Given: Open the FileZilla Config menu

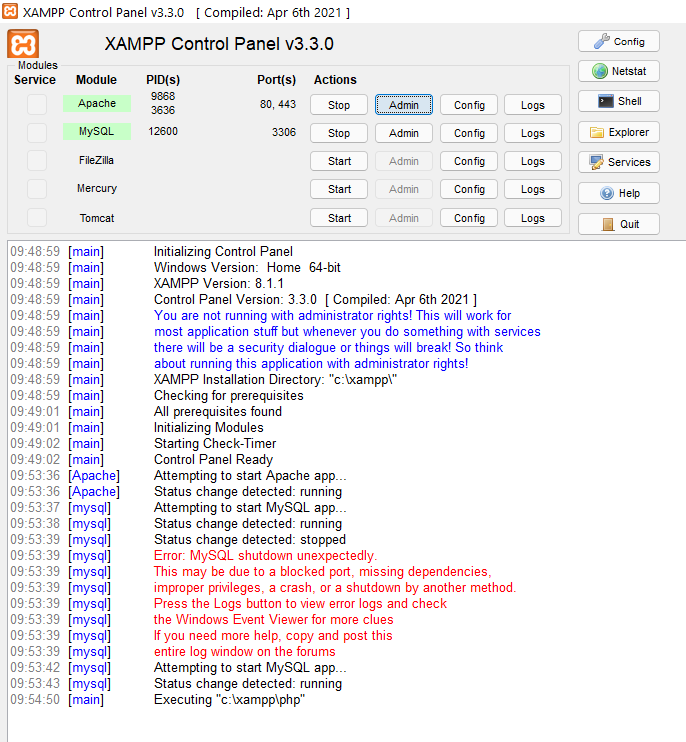Looking at the screenshot, I should pos(469,161).
